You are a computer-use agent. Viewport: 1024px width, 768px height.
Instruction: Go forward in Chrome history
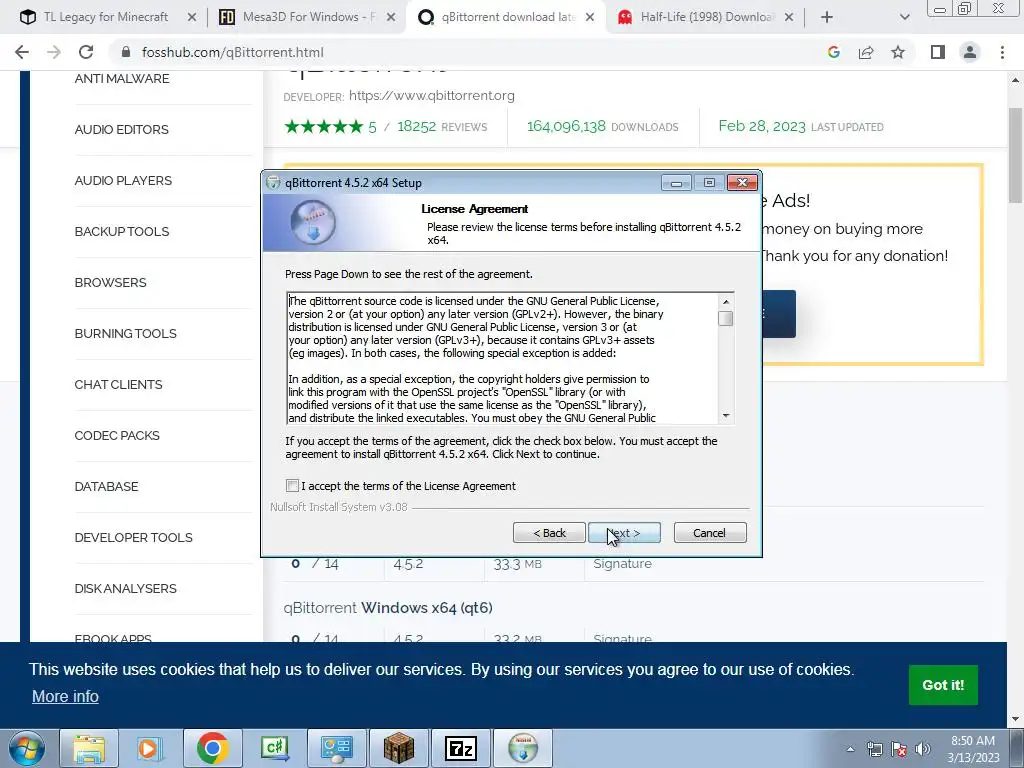pos(54,52)
